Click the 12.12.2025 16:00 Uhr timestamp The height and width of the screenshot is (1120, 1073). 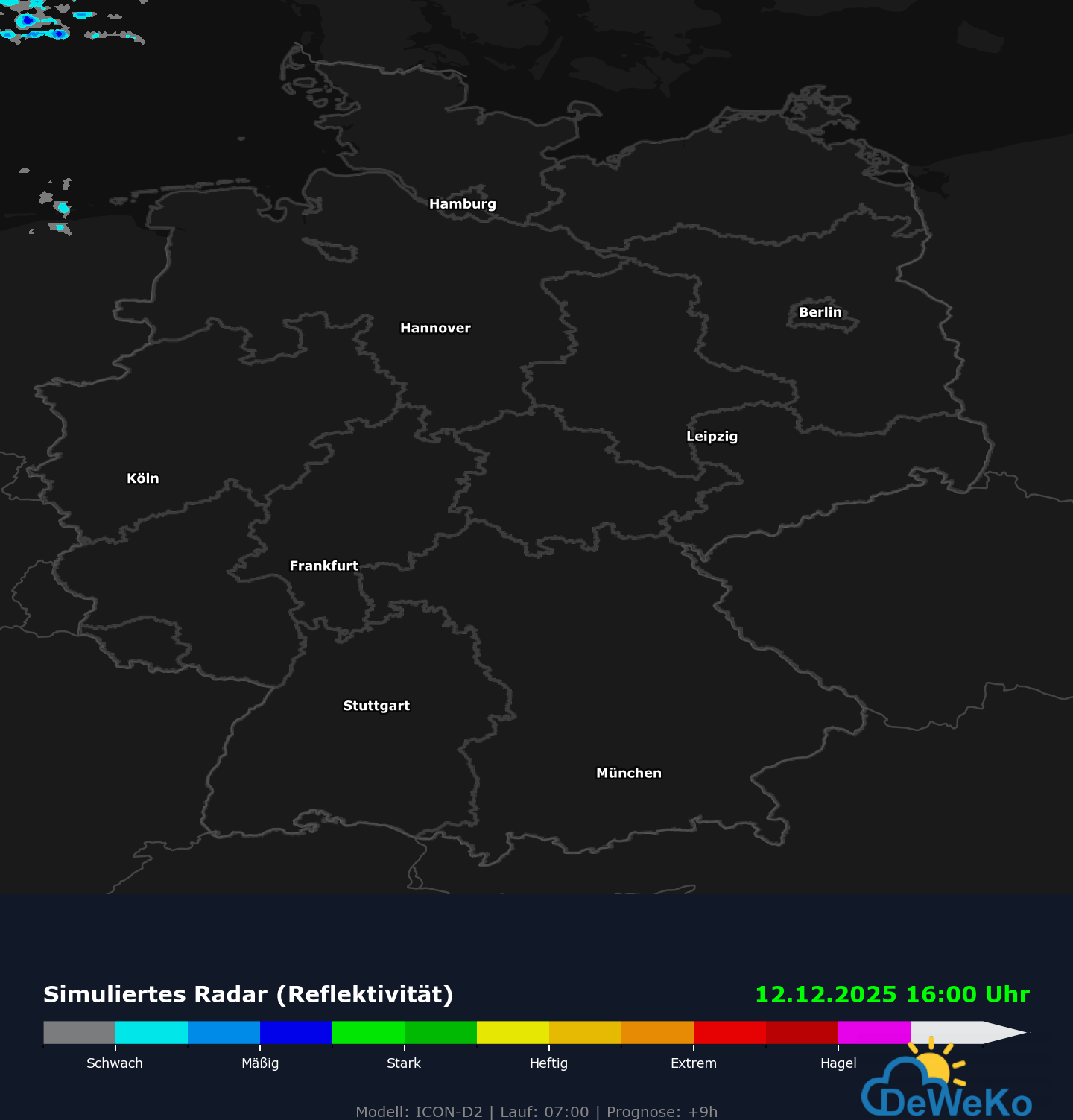click(891, 994)
